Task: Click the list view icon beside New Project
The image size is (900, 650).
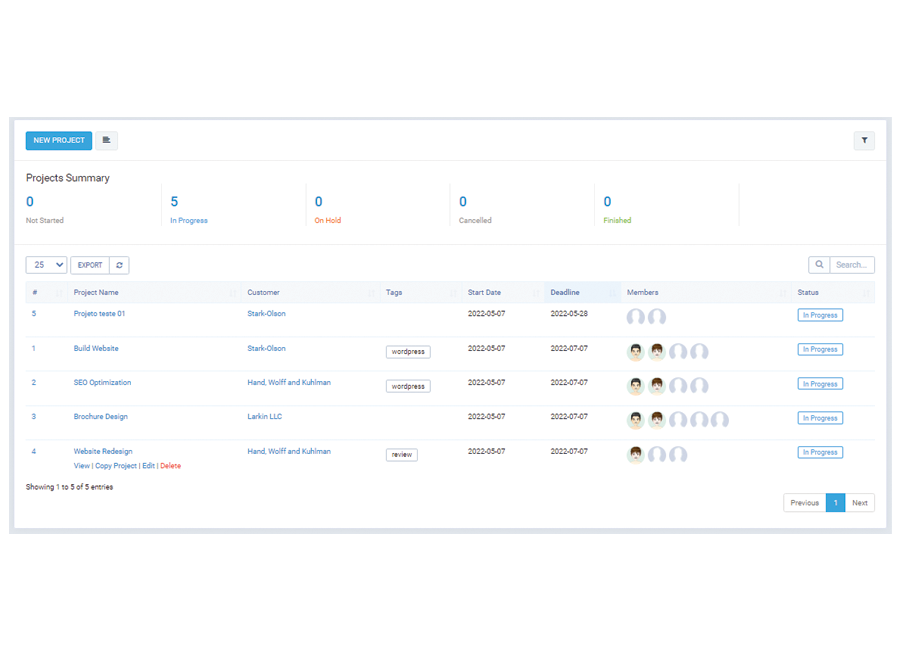Action: tap(107, 141)
